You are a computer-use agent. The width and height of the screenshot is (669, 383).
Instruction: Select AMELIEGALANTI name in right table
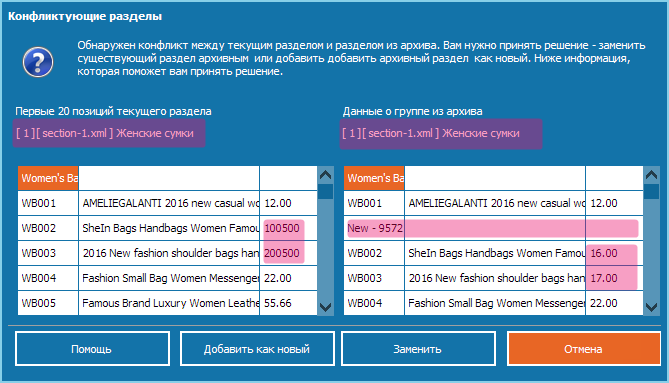tap(495, 203)
